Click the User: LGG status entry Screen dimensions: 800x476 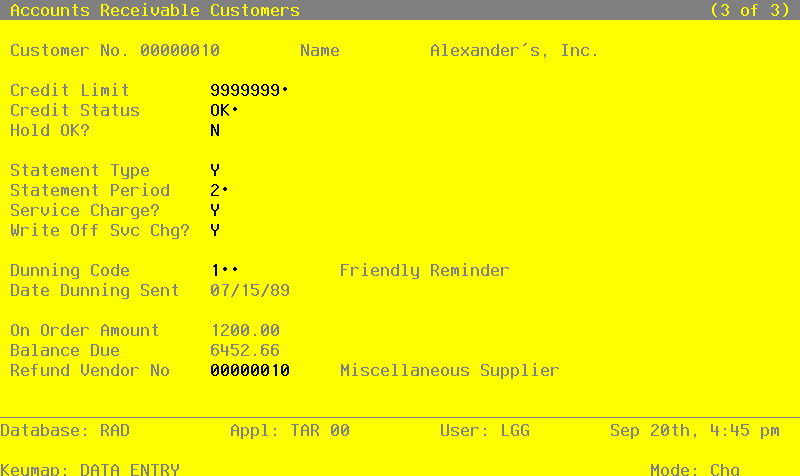tap(485, 431)
